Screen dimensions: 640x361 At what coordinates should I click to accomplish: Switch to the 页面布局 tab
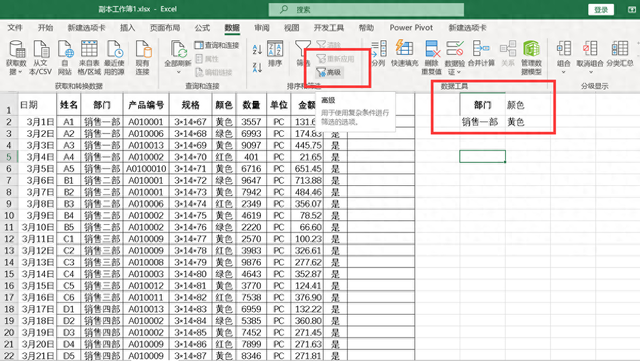(x=165, y=28)
